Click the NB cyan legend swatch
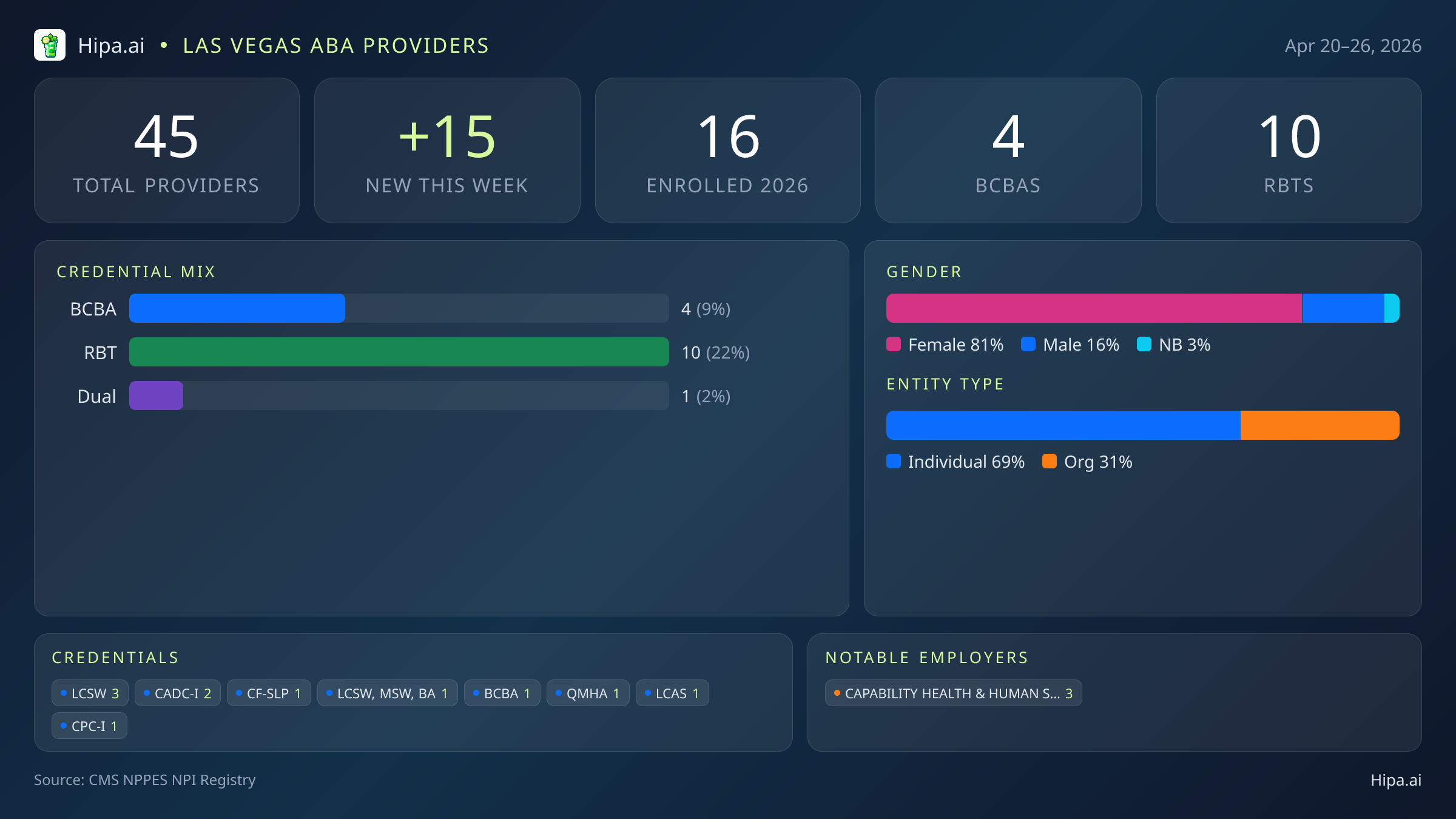The height and width of the screenshot is (819, 1456). tap(1144, 345)
